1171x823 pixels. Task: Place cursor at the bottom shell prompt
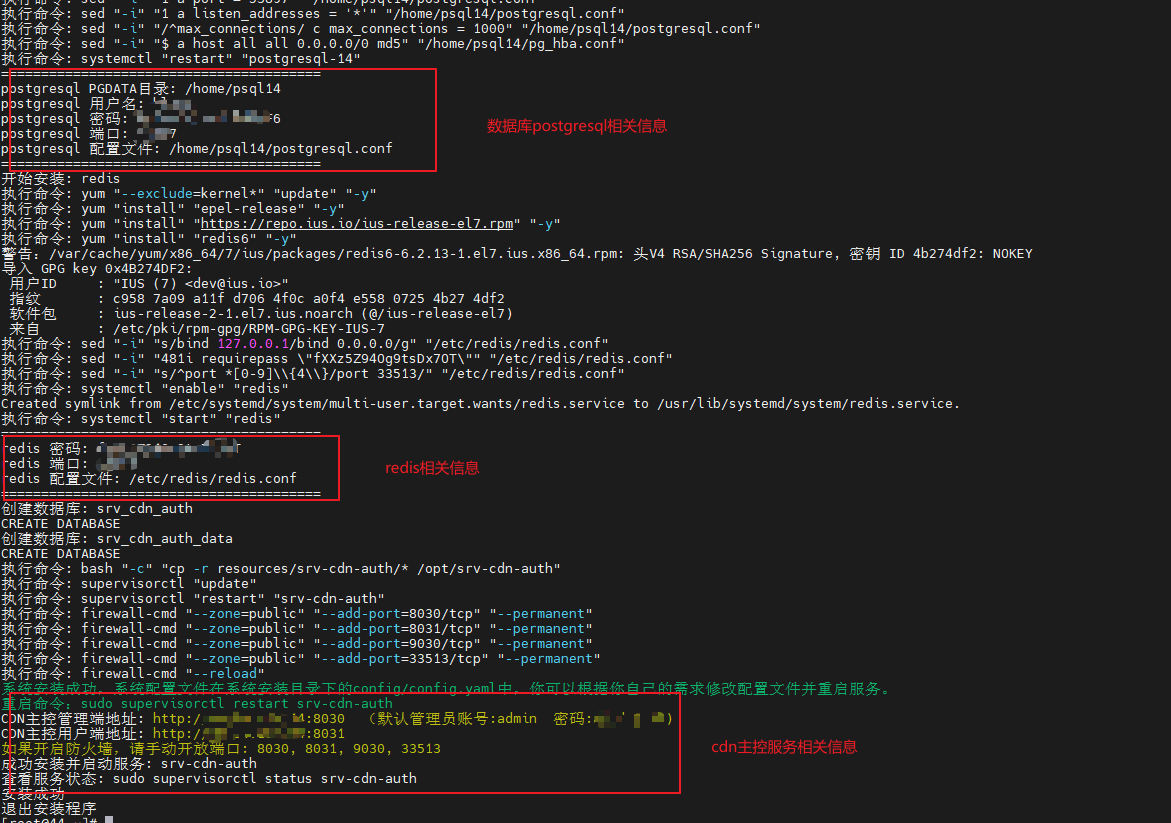tap(110, 819)
